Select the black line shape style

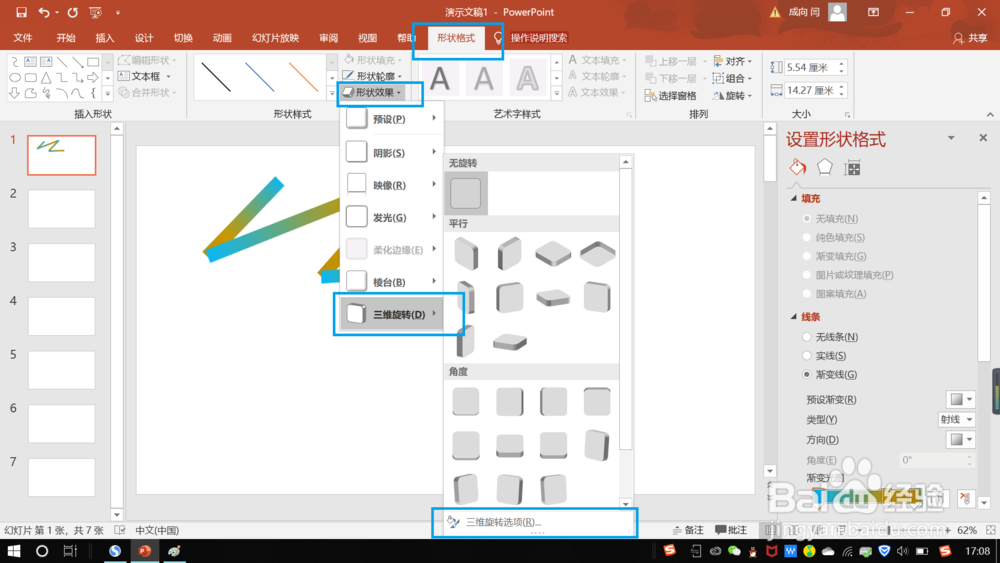(x=216, y=77)
